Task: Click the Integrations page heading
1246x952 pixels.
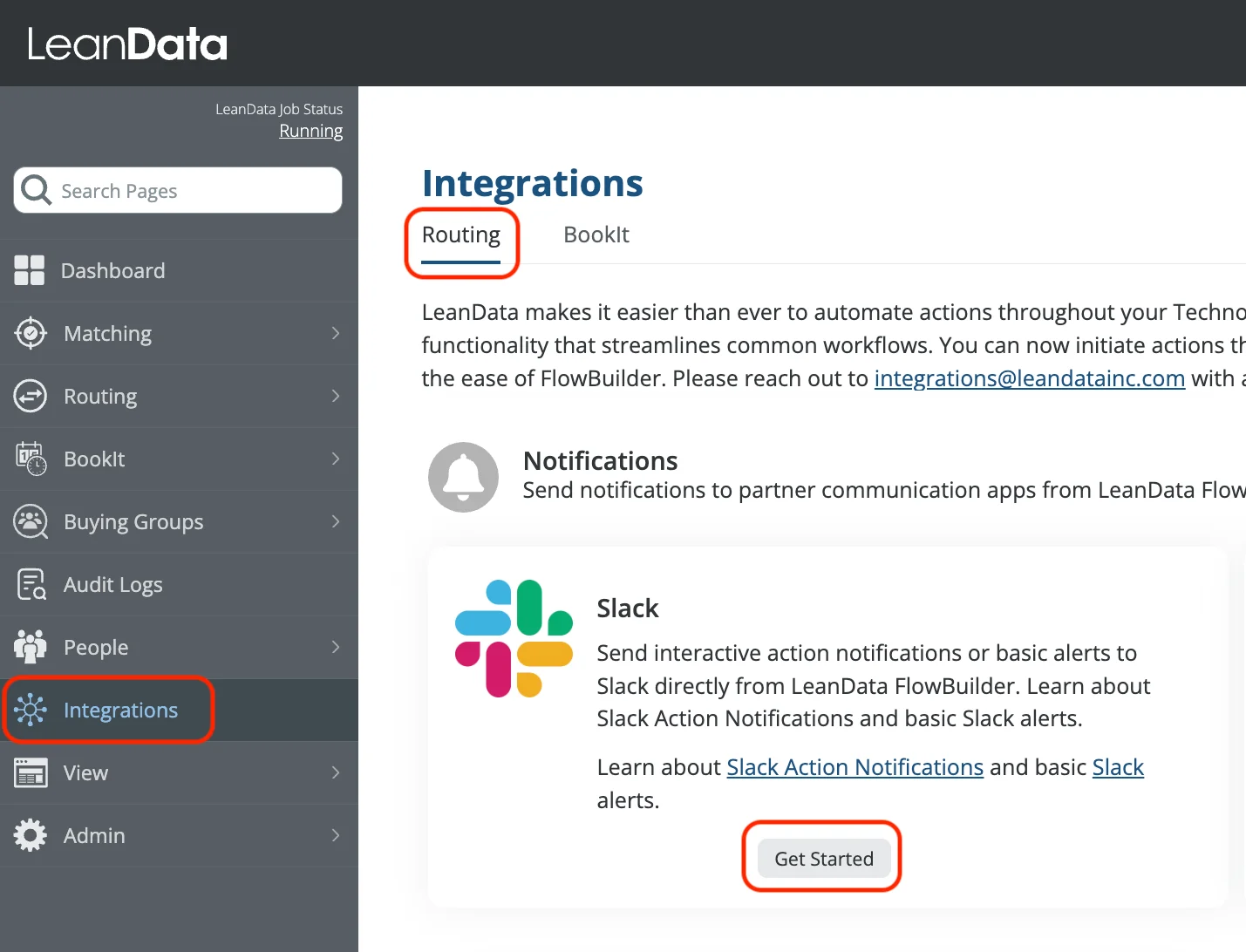Action: [533, 183]
